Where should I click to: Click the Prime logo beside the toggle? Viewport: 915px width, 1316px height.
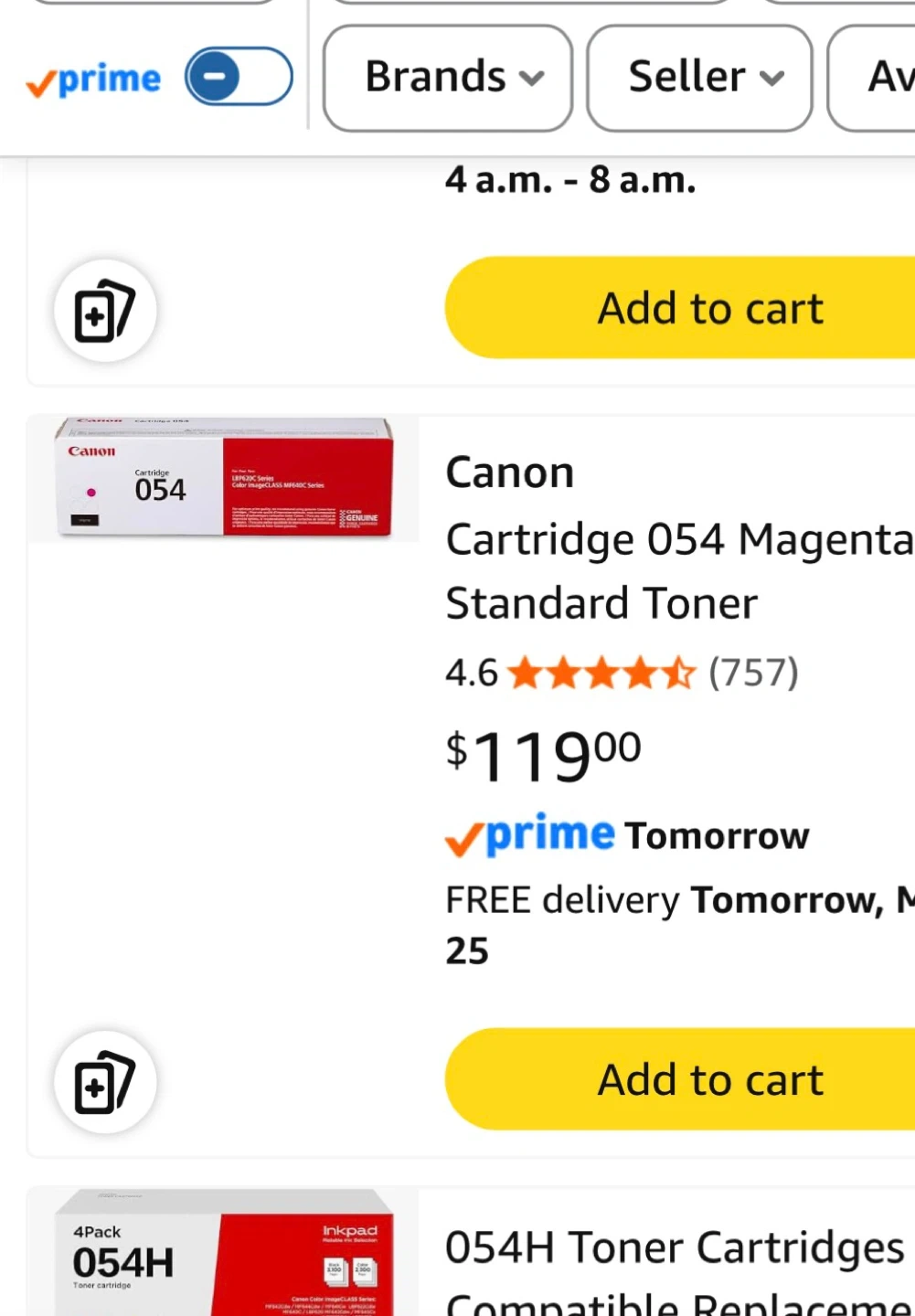(94, 80)
